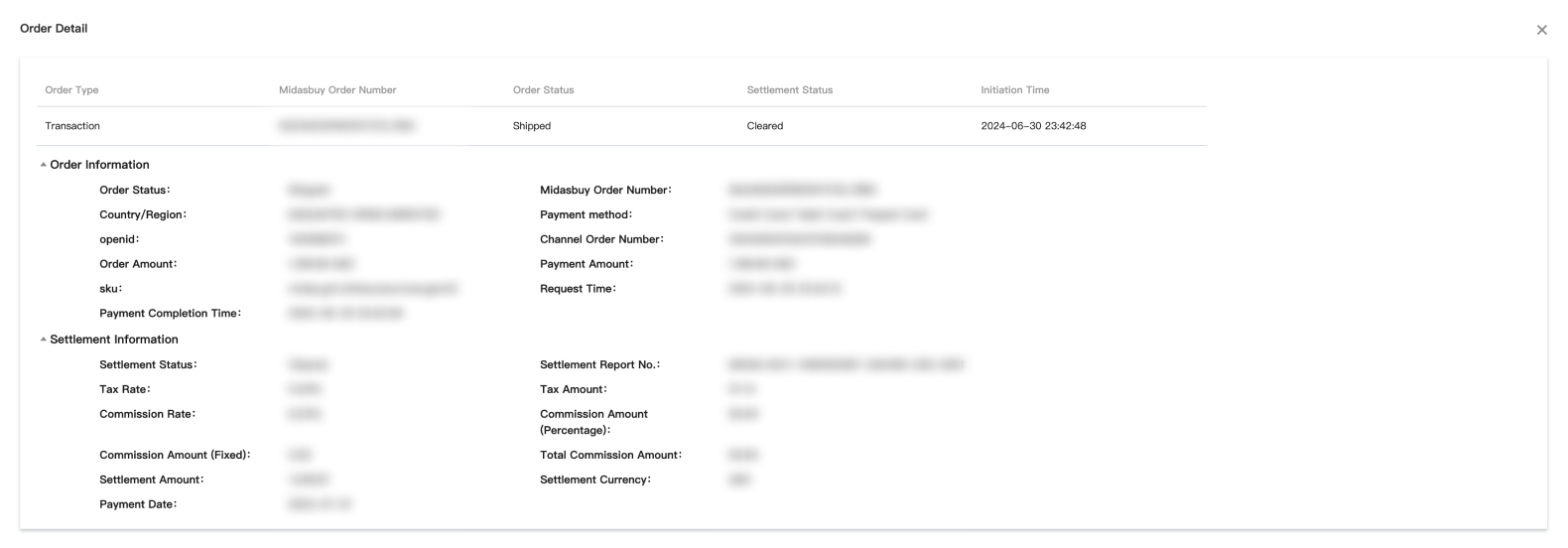This screenshot has width=1568, height=548.
Task: Click the Channel Order Number label
Action: tap(601, 239)
